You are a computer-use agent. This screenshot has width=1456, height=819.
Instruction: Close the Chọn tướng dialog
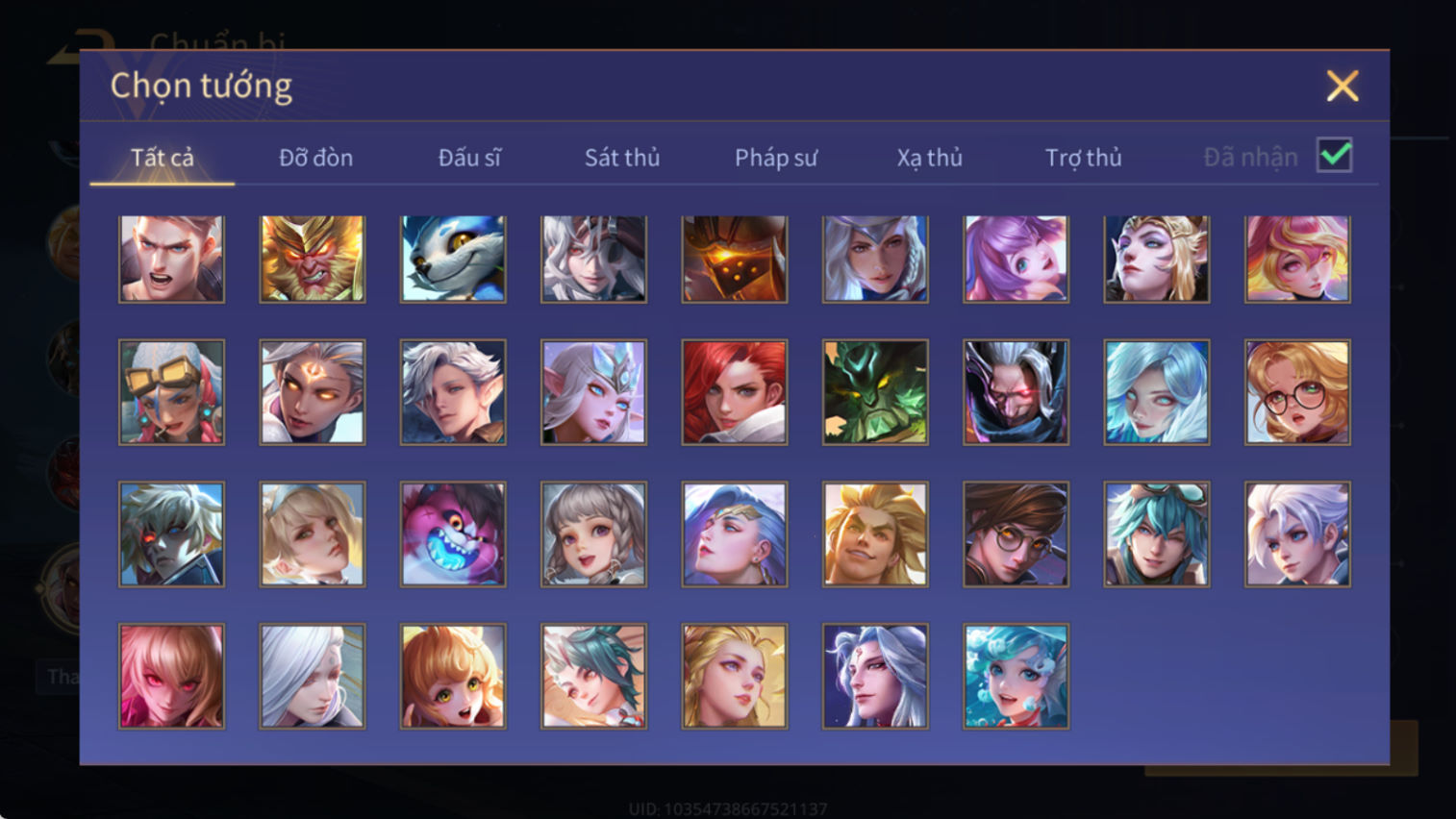[1343, 87]
